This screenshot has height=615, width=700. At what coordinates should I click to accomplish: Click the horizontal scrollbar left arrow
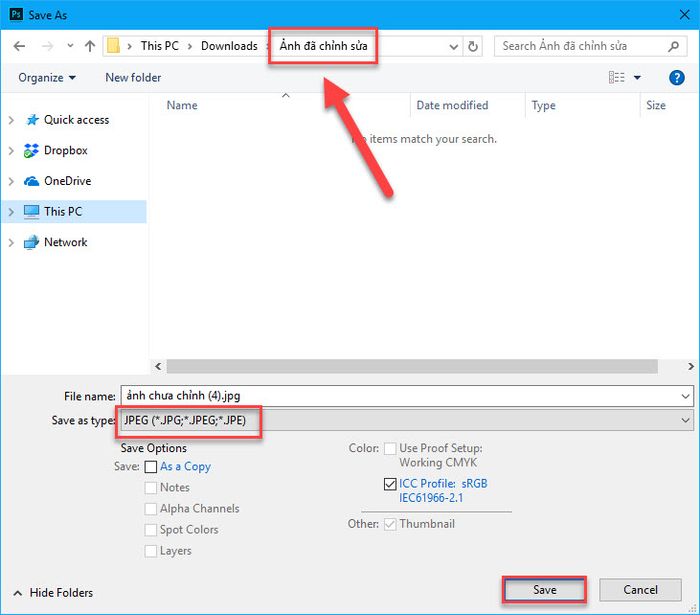click(158, 366)
